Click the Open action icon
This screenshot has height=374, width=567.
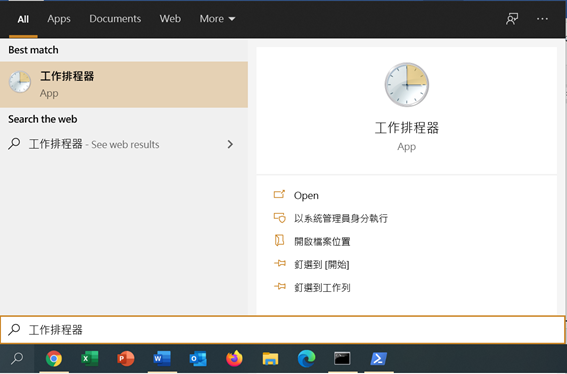tap(279, 194)
